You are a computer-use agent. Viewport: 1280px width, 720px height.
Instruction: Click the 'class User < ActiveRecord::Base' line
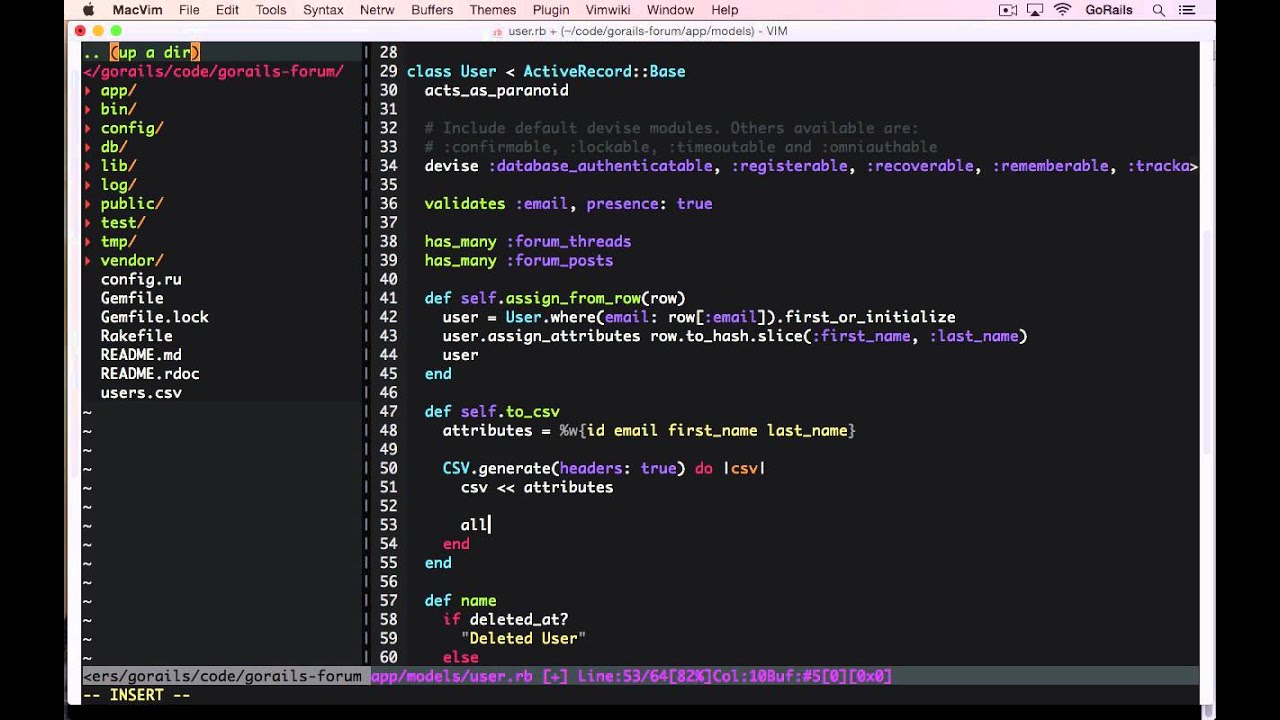(546, 71)
